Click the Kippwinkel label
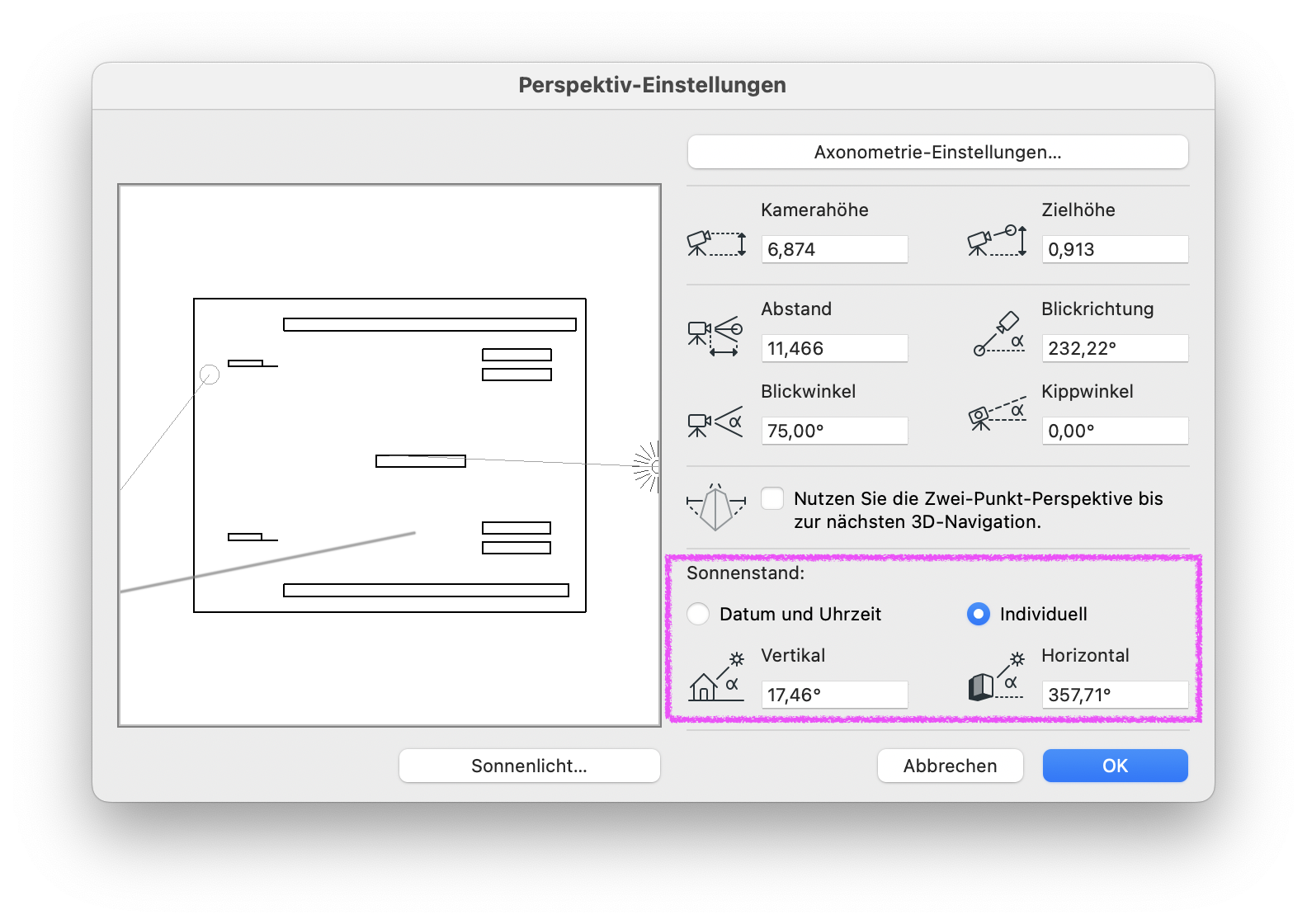 pos(1087,392)
